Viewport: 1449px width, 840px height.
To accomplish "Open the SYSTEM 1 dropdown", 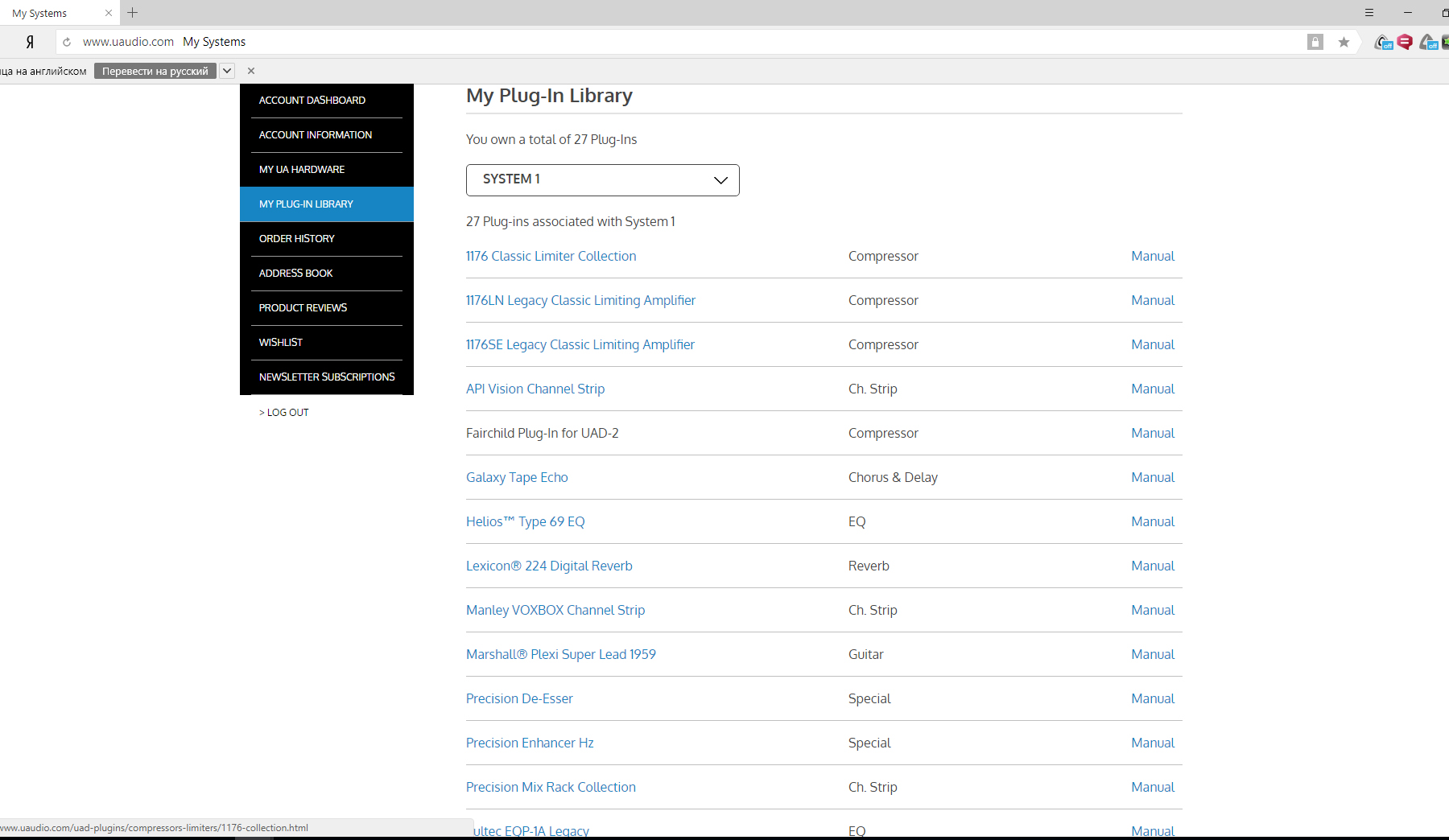I will 603,180.
